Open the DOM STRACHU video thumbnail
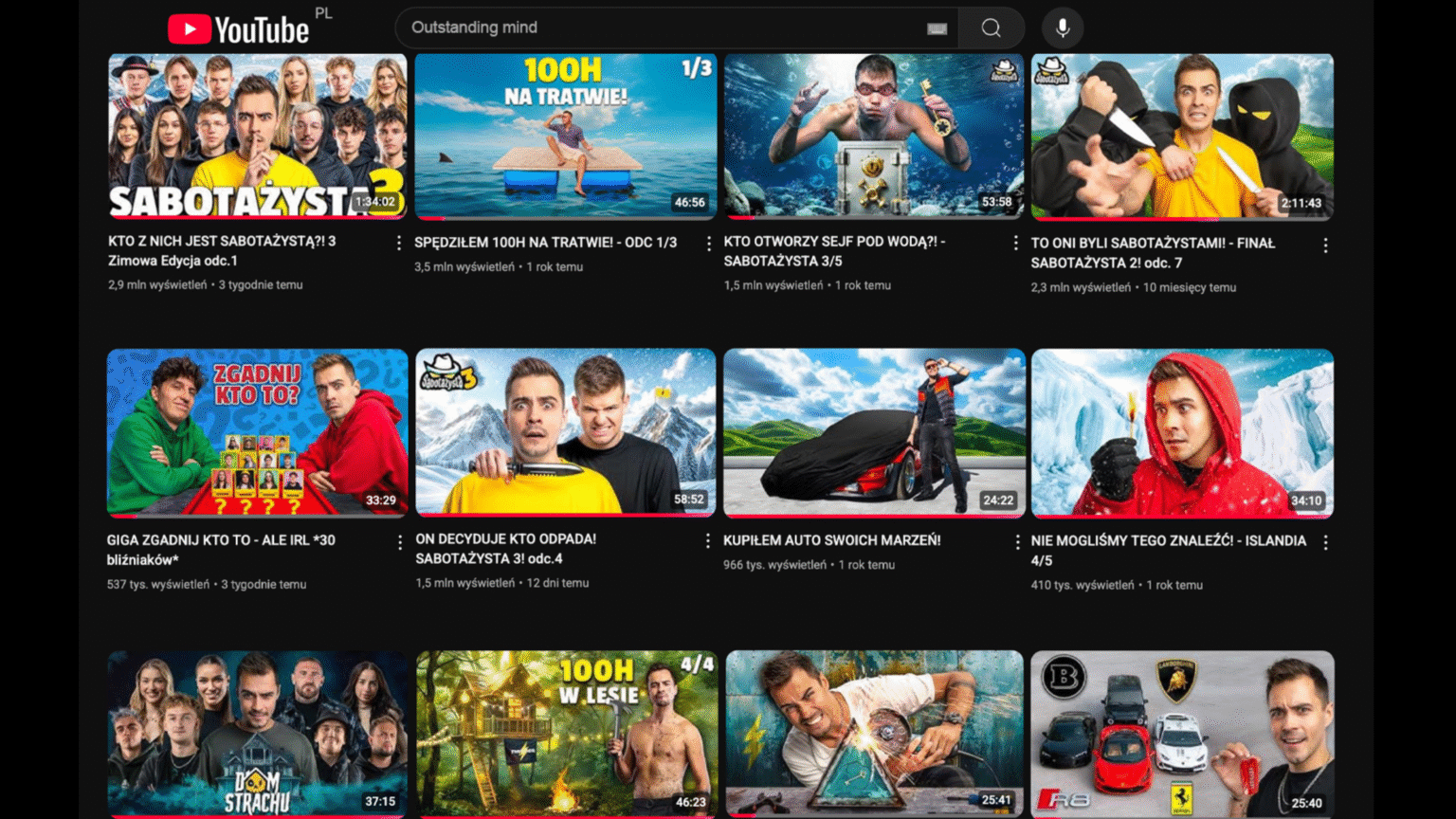Viewport: 1456px width, 819px height. pyautogui.click(x=257, y=733)
